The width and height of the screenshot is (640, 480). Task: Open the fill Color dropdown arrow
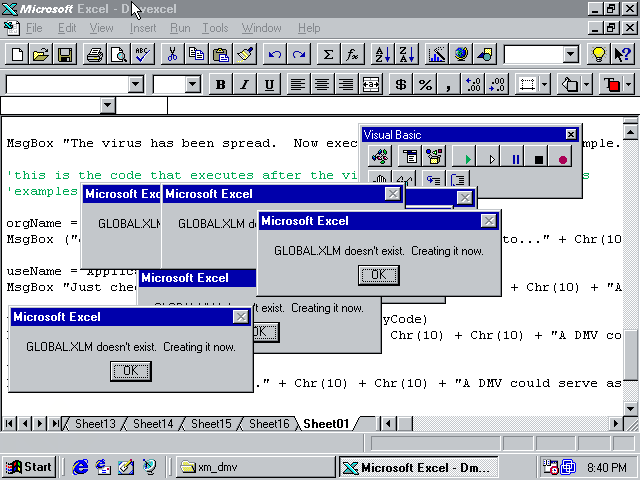tap(587, 84)
